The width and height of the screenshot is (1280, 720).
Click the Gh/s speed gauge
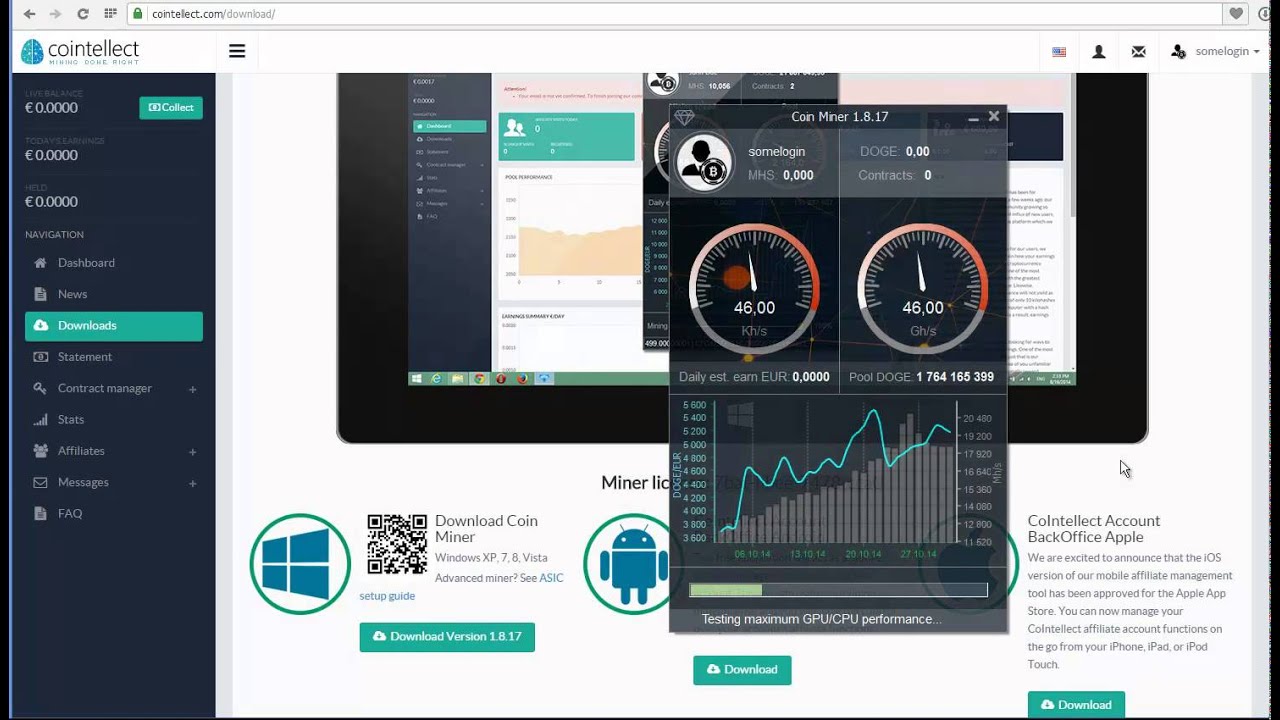922,289
